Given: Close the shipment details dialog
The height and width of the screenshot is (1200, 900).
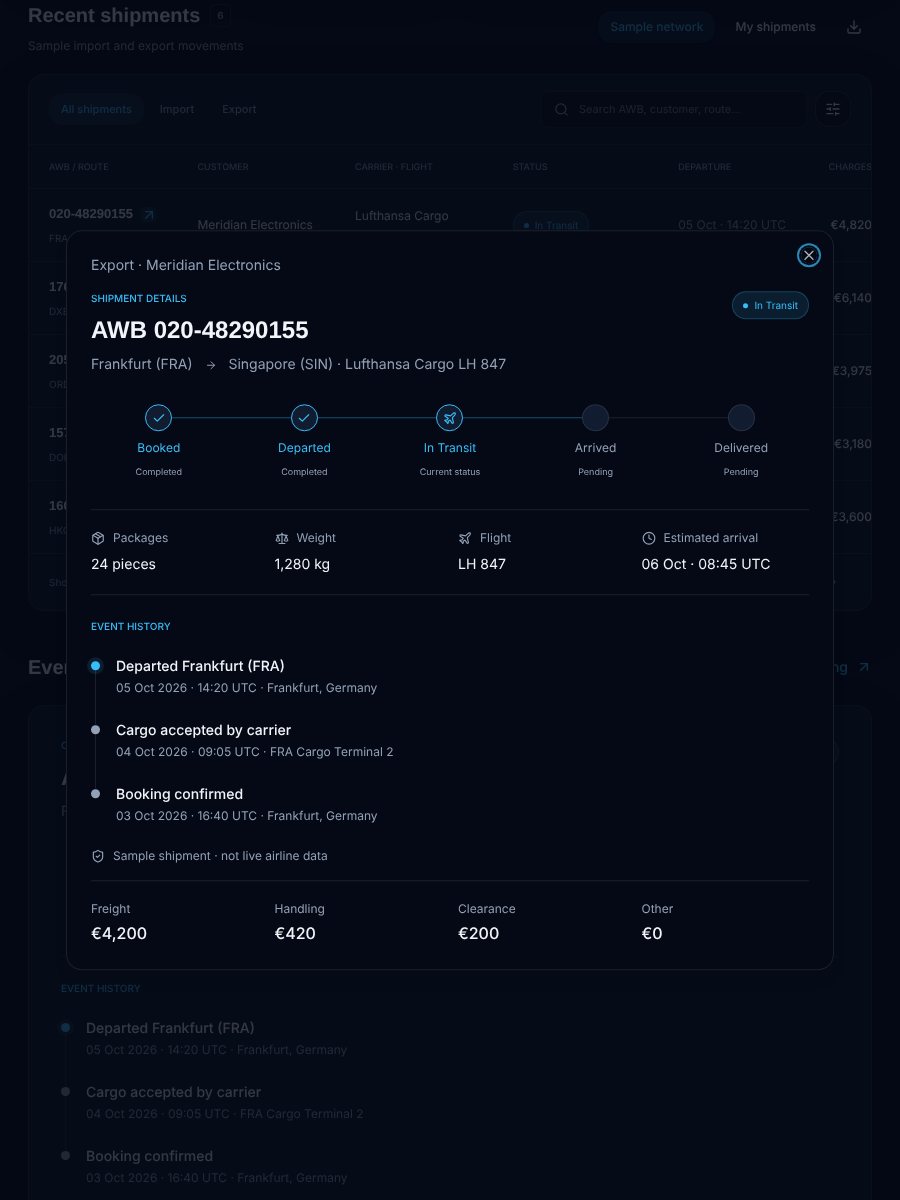Looking at the screenshot, I should [809, 255].
